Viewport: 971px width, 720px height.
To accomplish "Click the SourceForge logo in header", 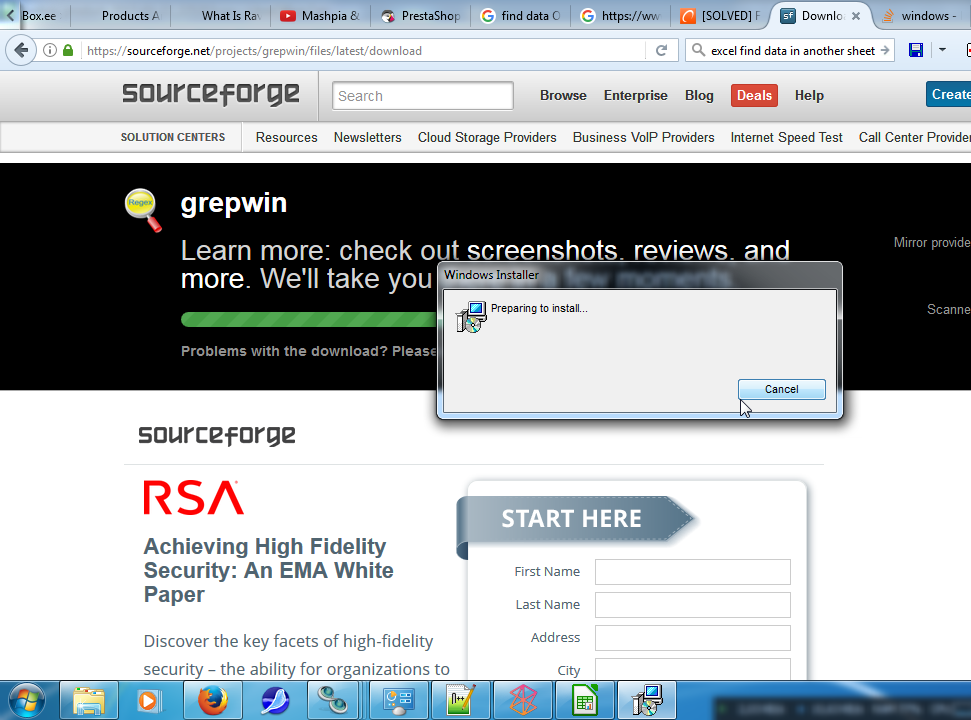I will [x=211, y=95].
